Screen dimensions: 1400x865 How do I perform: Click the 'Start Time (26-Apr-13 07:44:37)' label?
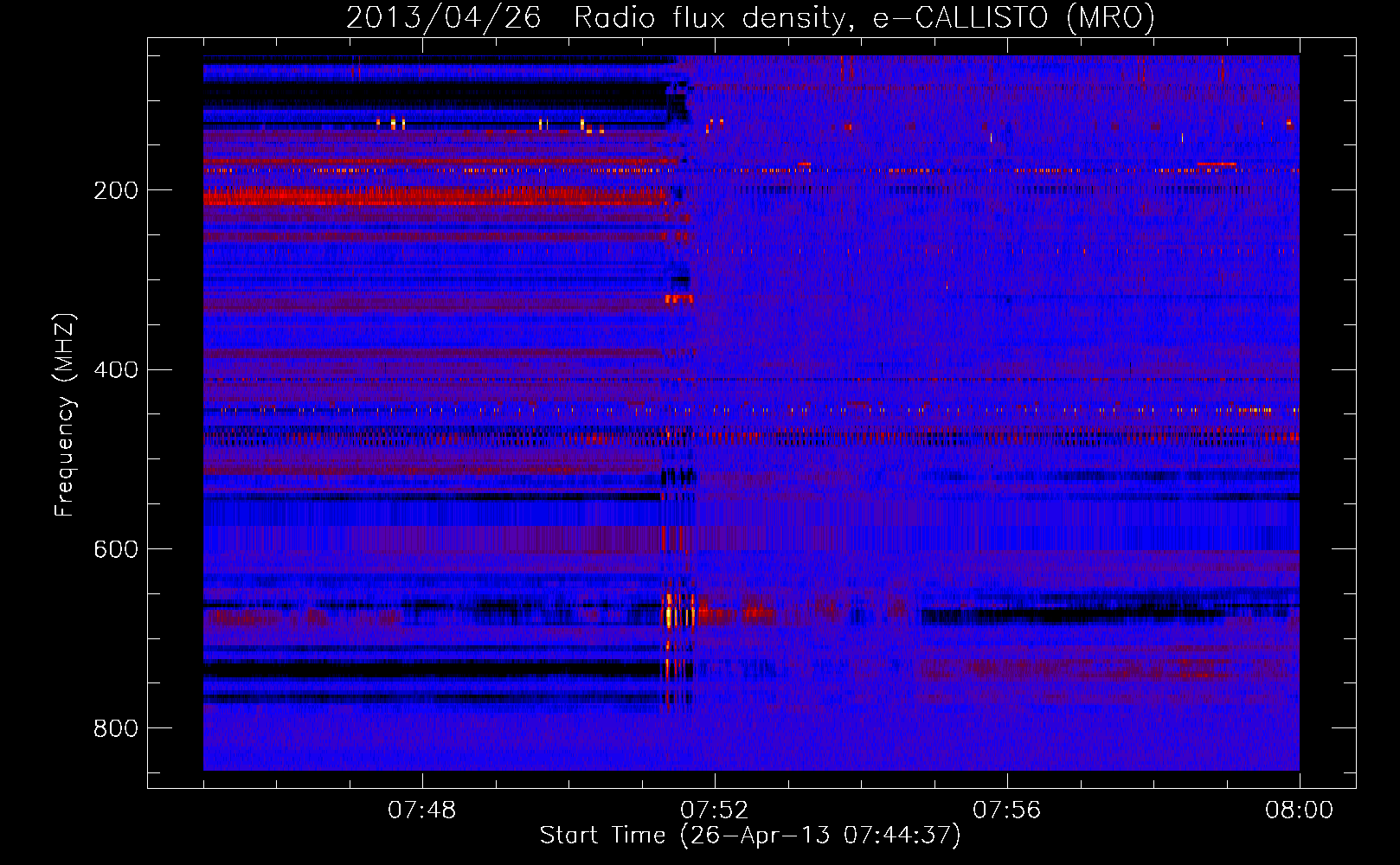pos(750,835)
